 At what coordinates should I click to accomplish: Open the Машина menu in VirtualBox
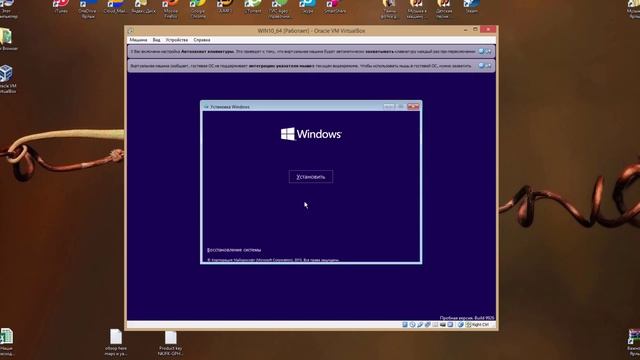[x=138, y=40]
